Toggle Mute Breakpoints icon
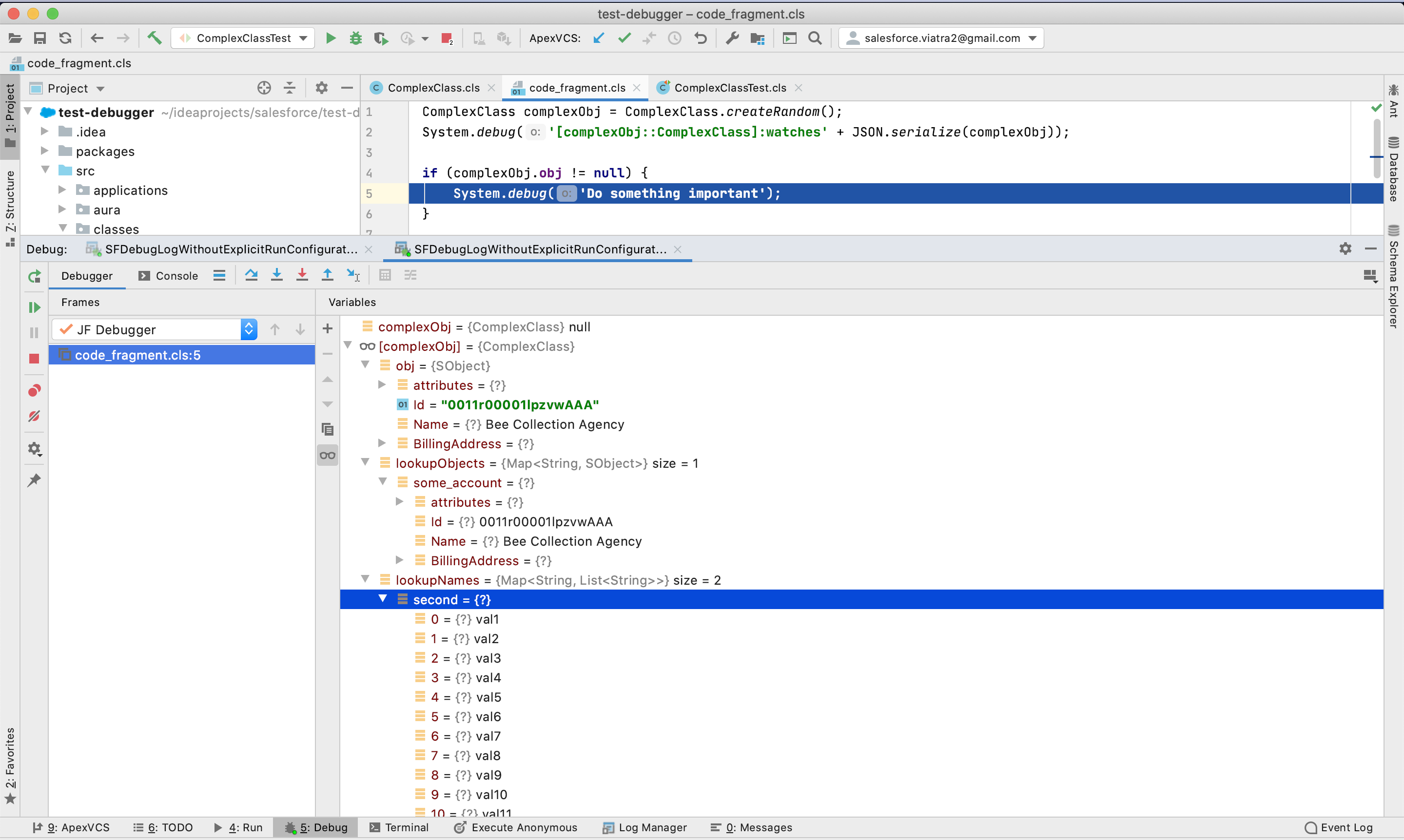Screen dimensions: 1404x840 pos(34,416)
